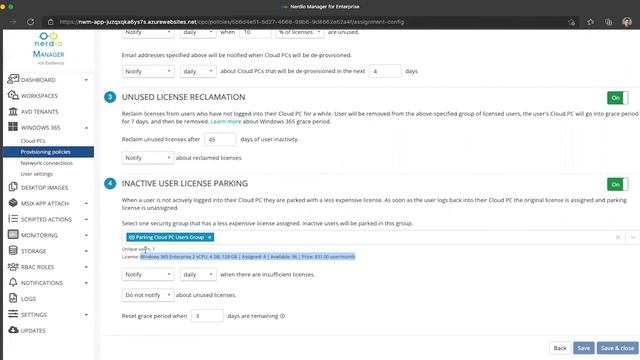The image size is (640, 360).
Task: Collapse the Windows 365 menu arrow
Action: click(86, 128)
